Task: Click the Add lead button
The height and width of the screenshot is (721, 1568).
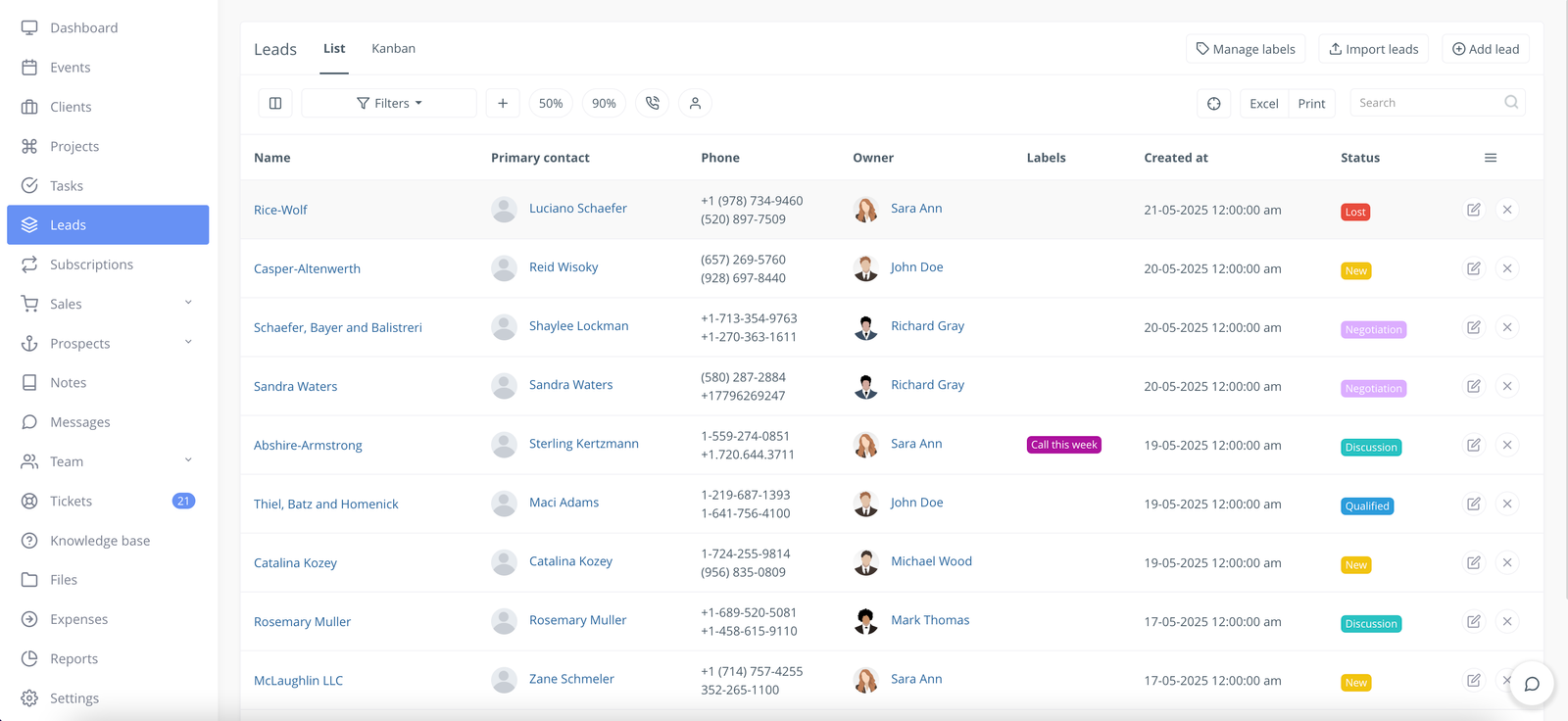Action: [1485, 49]
